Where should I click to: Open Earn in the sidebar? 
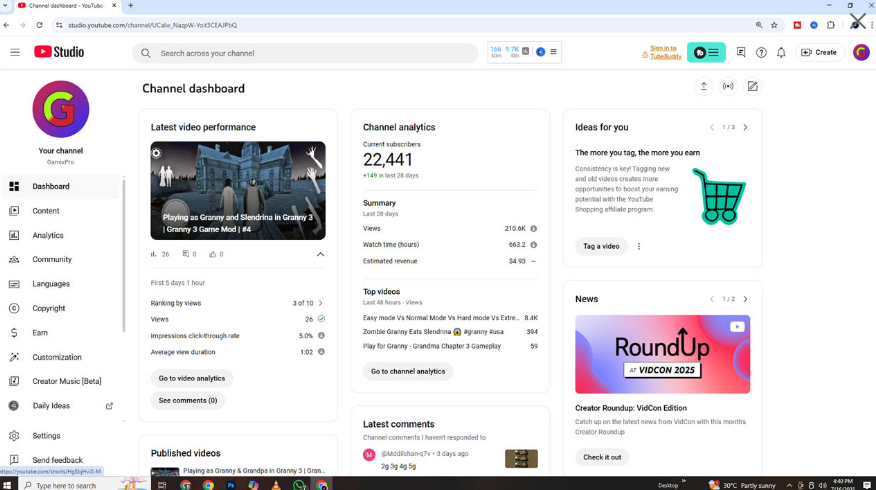pos(39,333)
